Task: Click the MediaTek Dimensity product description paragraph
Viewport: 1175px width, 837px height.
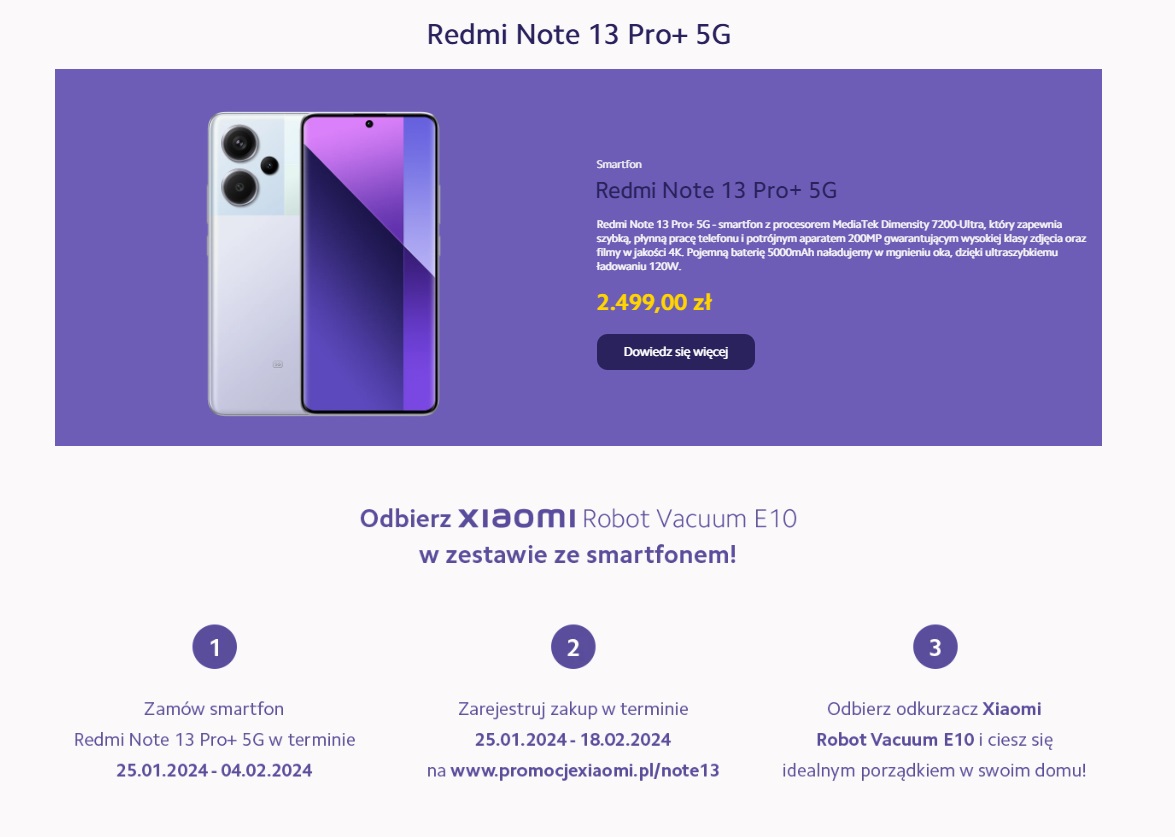Action: (840, 245)
